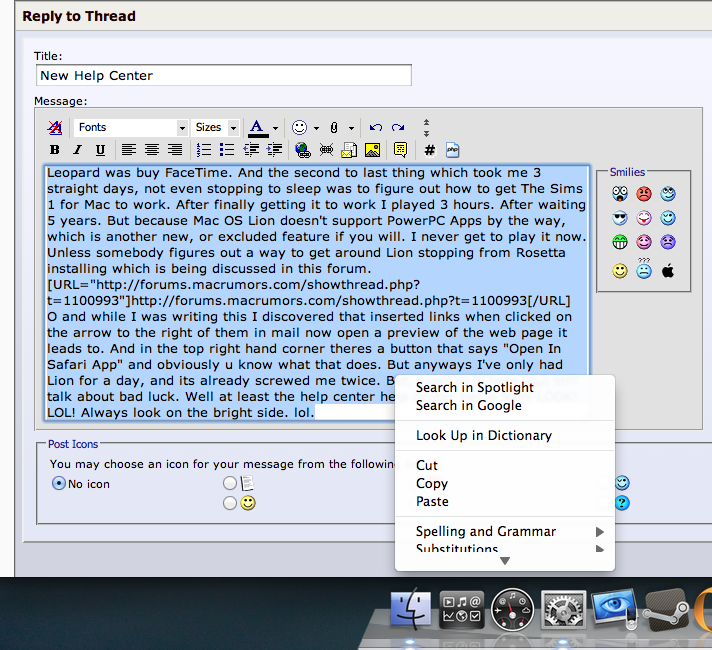Expand the text color dropdown arrow
This screenshot has height=650, width=712.
click(x=275, y=128)
